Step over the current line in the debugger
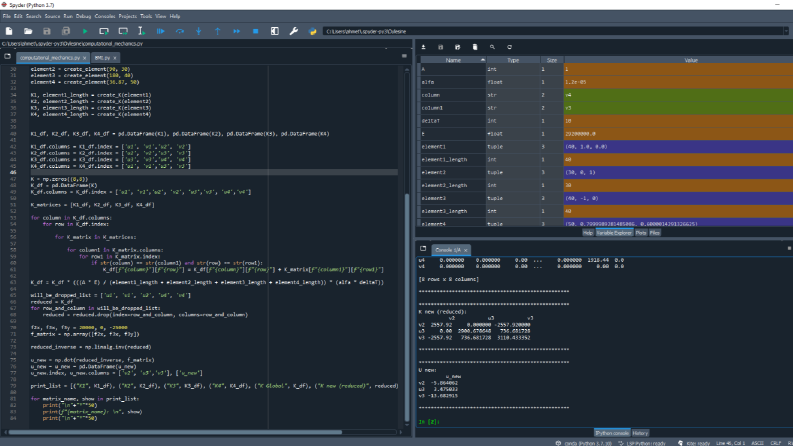The width and height of the screenshot is (793, 446). point(180,31)
